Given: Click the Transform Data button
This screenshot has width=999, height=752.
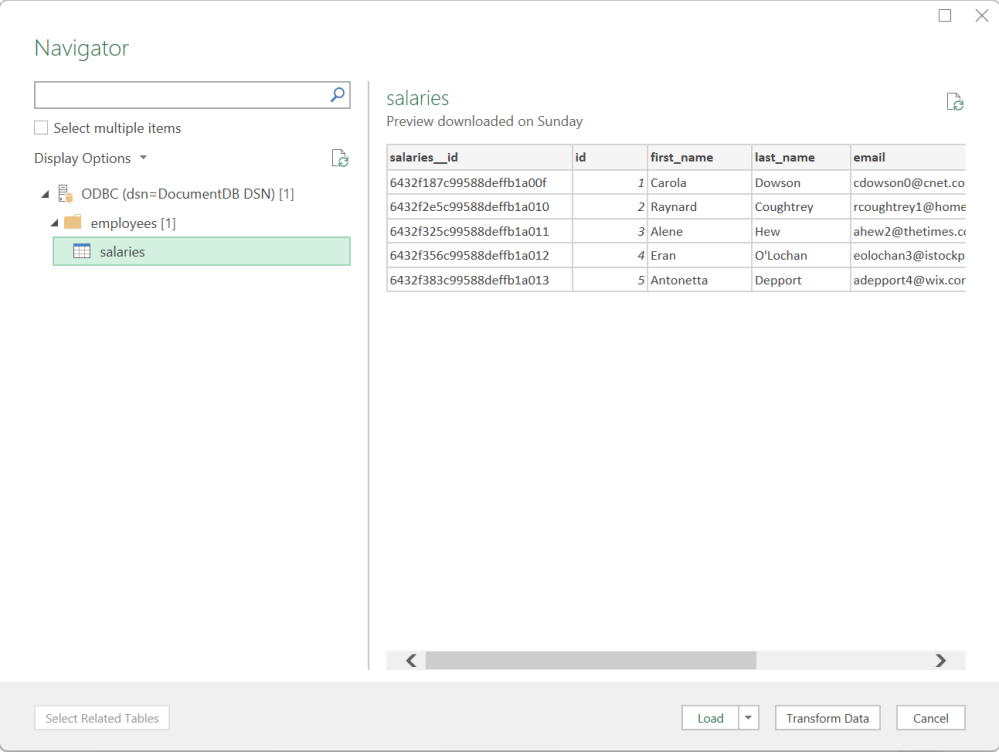Looking at the screenshot, I should [827, 718].
